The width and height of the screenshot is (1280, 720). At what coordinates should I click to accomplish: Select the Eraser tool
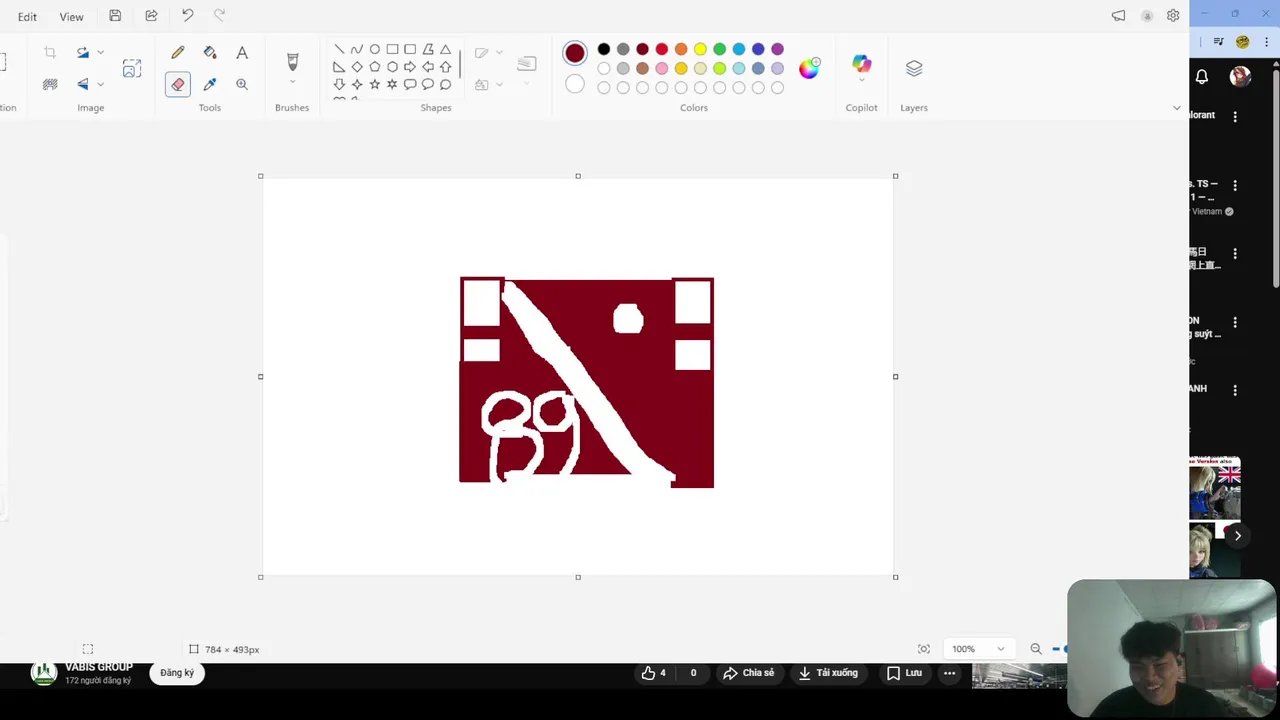tap(178, 84)
